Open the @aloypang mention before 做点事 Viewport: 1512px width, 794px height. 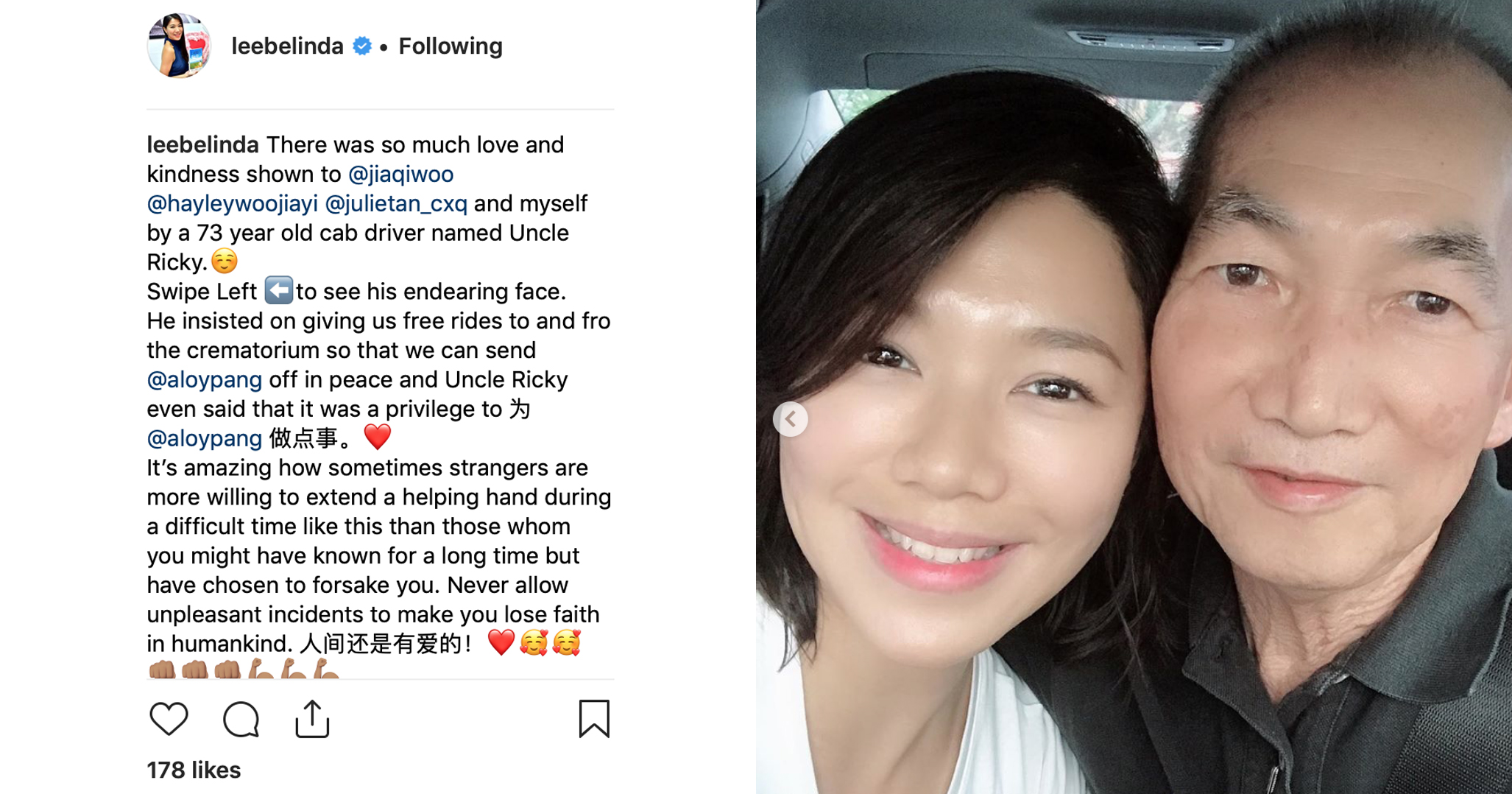coord(205,439)
